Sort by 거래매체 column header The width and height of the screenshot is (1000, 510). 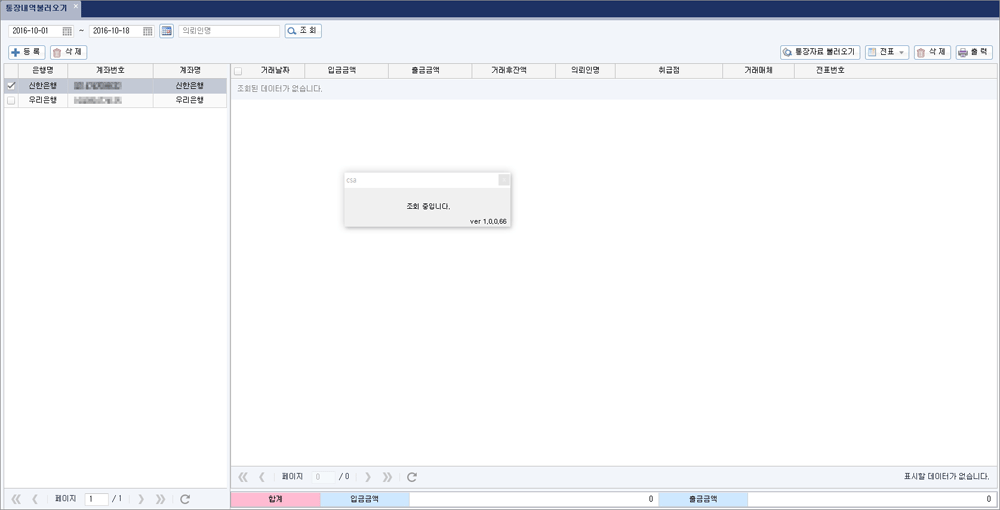tap(758, 71)
